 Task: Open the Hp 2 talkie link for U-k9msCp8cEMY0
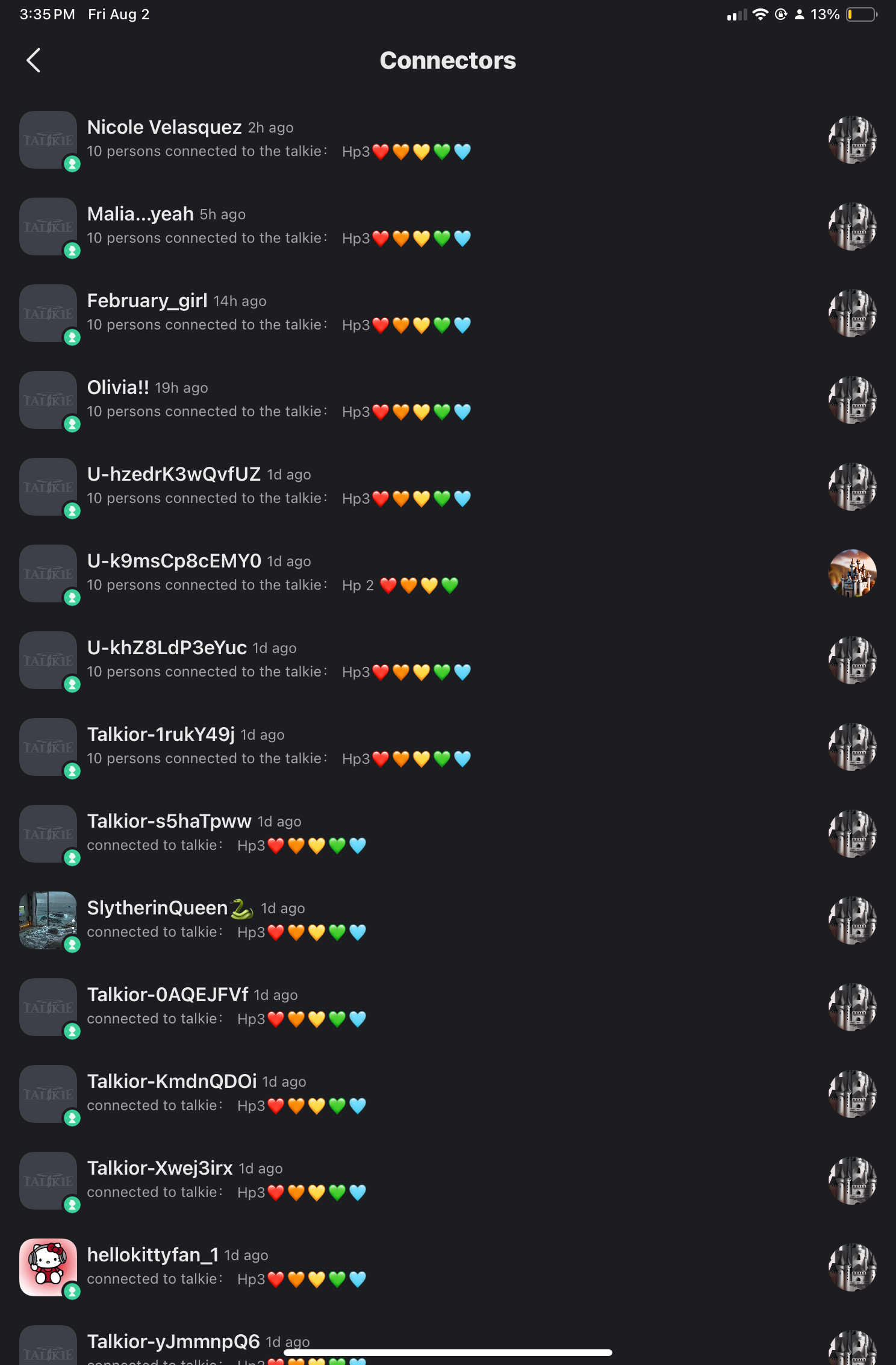400,585
